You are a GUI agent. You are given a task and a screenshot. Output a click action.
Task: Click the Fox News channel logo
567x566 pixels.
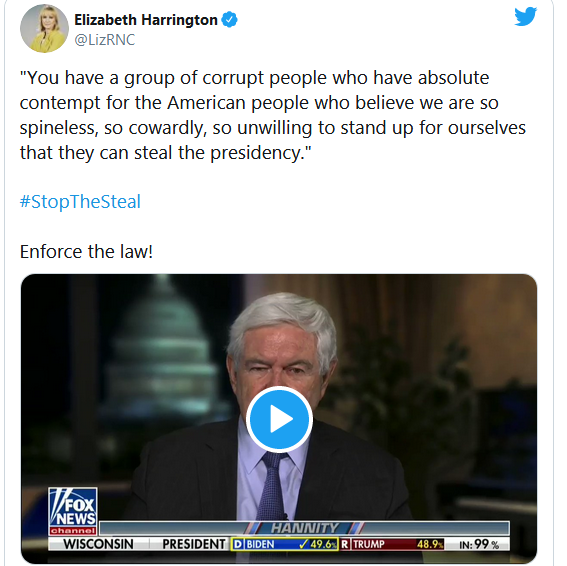[x=73, y=511]
